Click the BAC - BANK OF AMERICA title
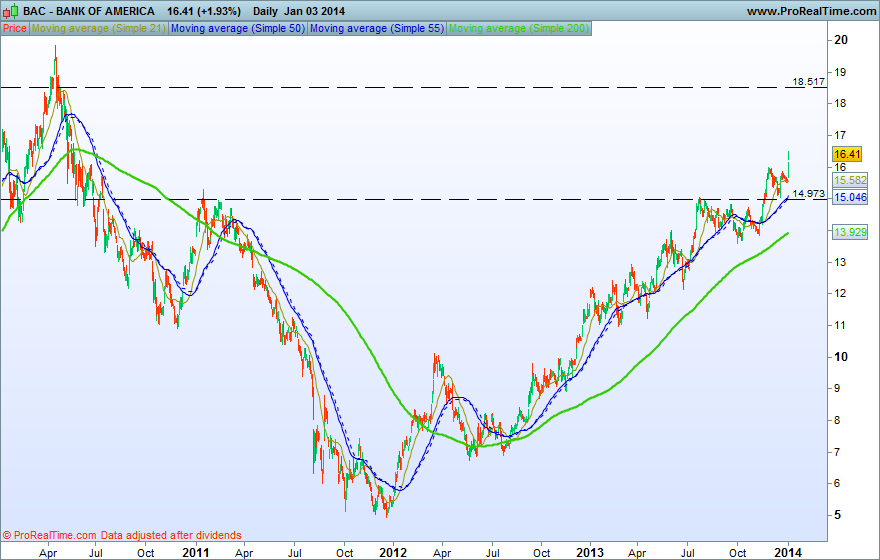This screenshot has height=560, width=880. [89, 11]
